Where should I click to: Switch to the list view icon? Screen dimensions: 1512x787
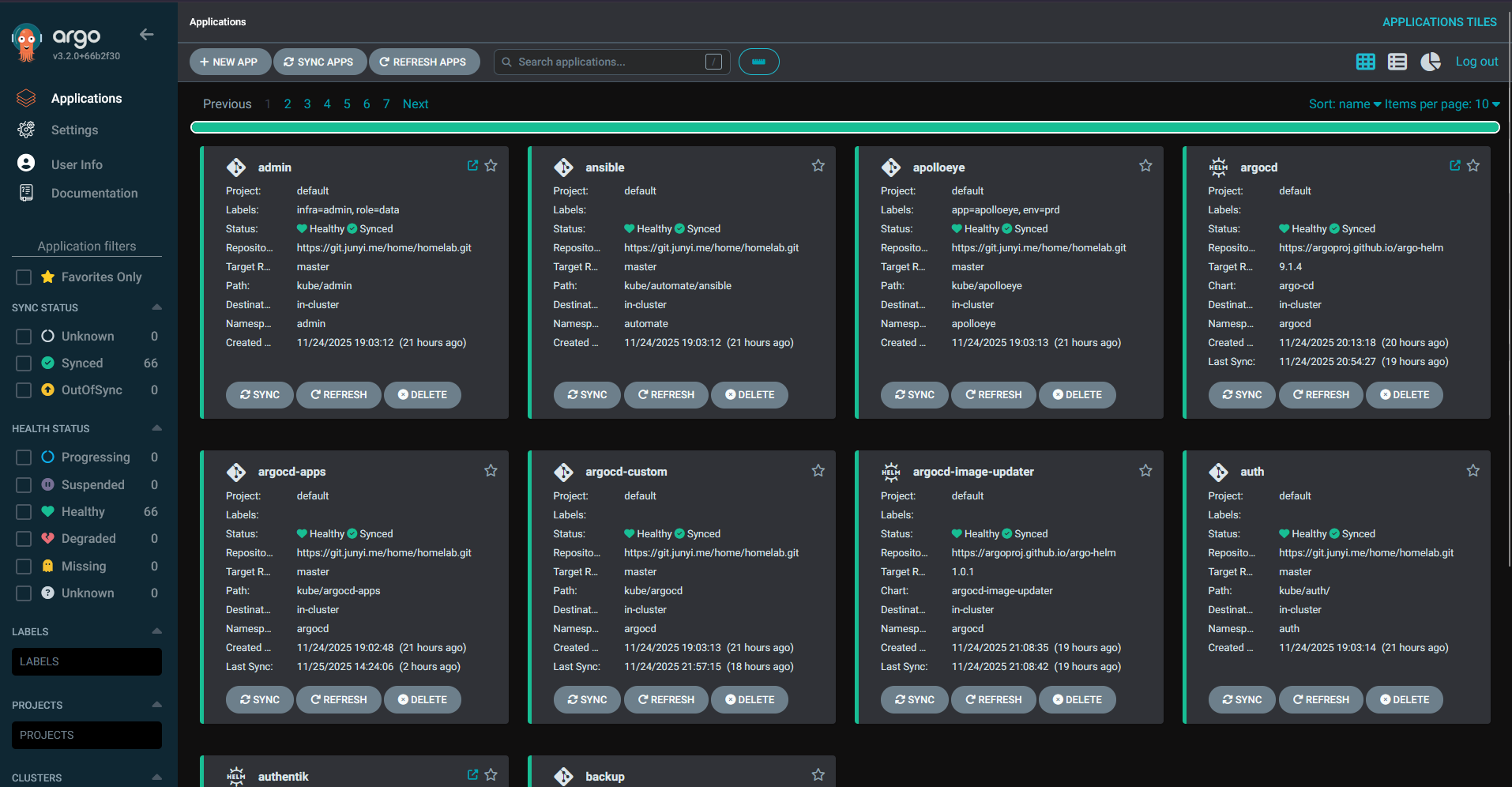point(1397,62)
